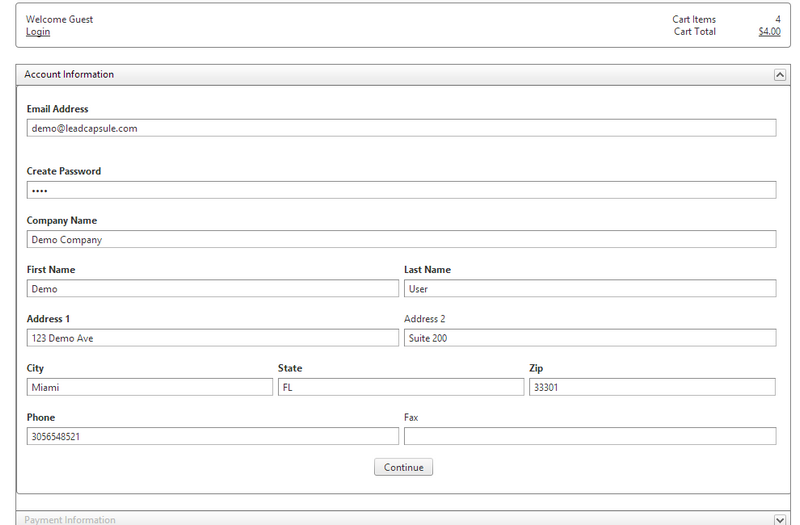
Task: Expand the Payment Information section arrow
Action: tap(779, 519)
